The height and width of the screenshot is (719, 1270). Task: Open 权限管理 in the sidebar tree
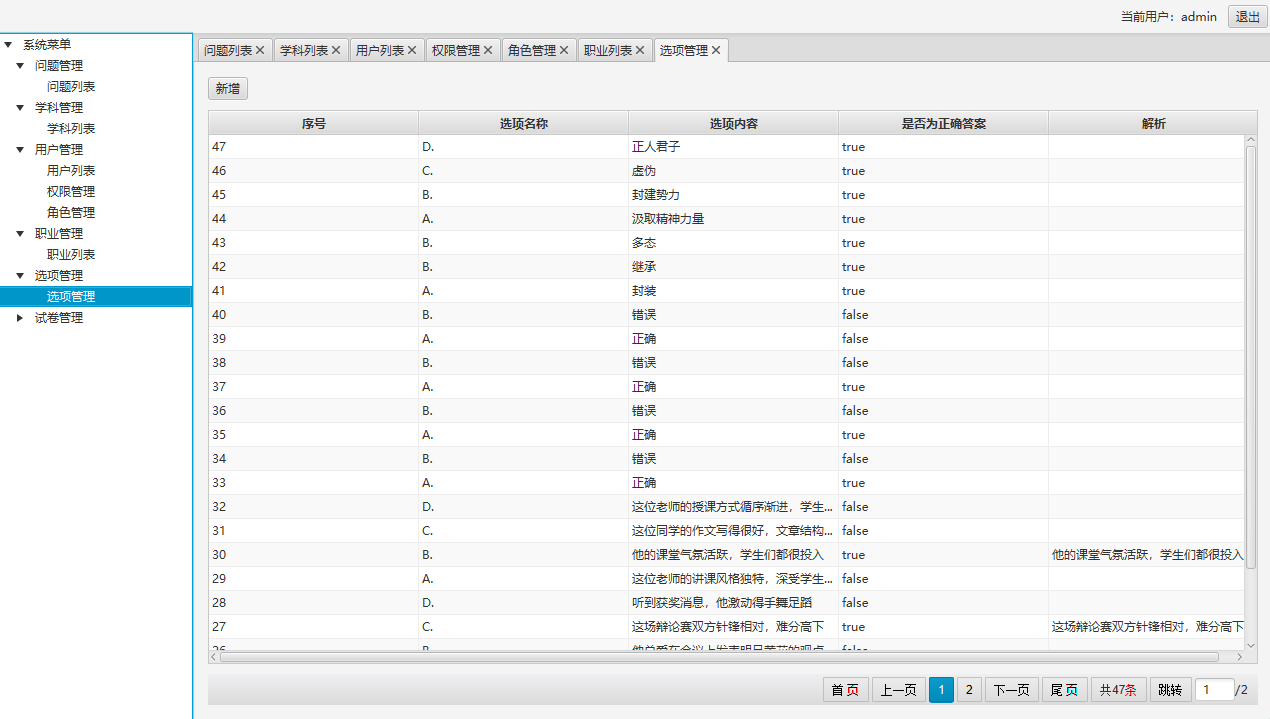pyautogui.click(x=71, y=192)
